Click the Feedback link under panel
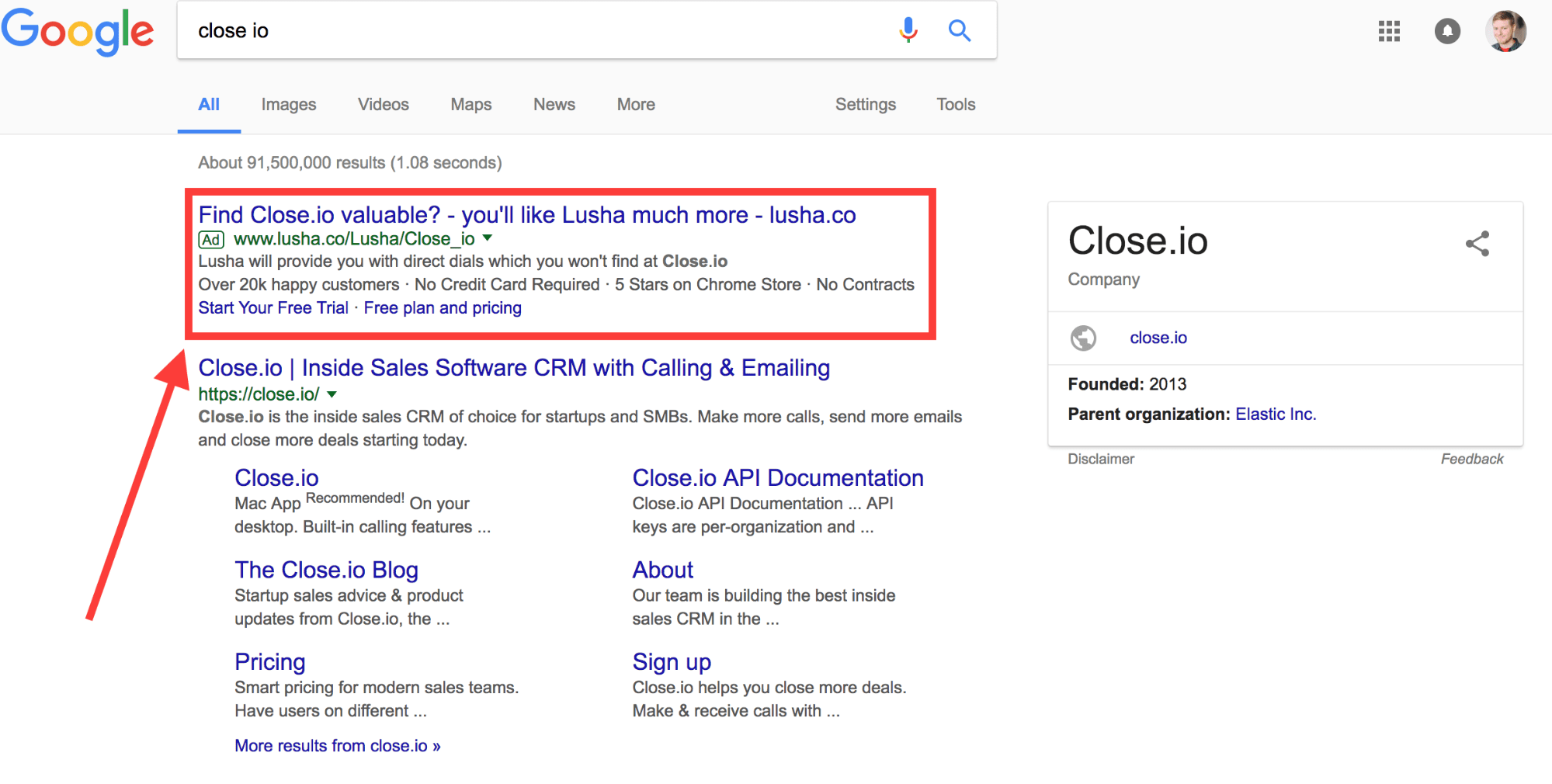The height and width of the screenshot is (784, 1552). (x=1472, y=459)
